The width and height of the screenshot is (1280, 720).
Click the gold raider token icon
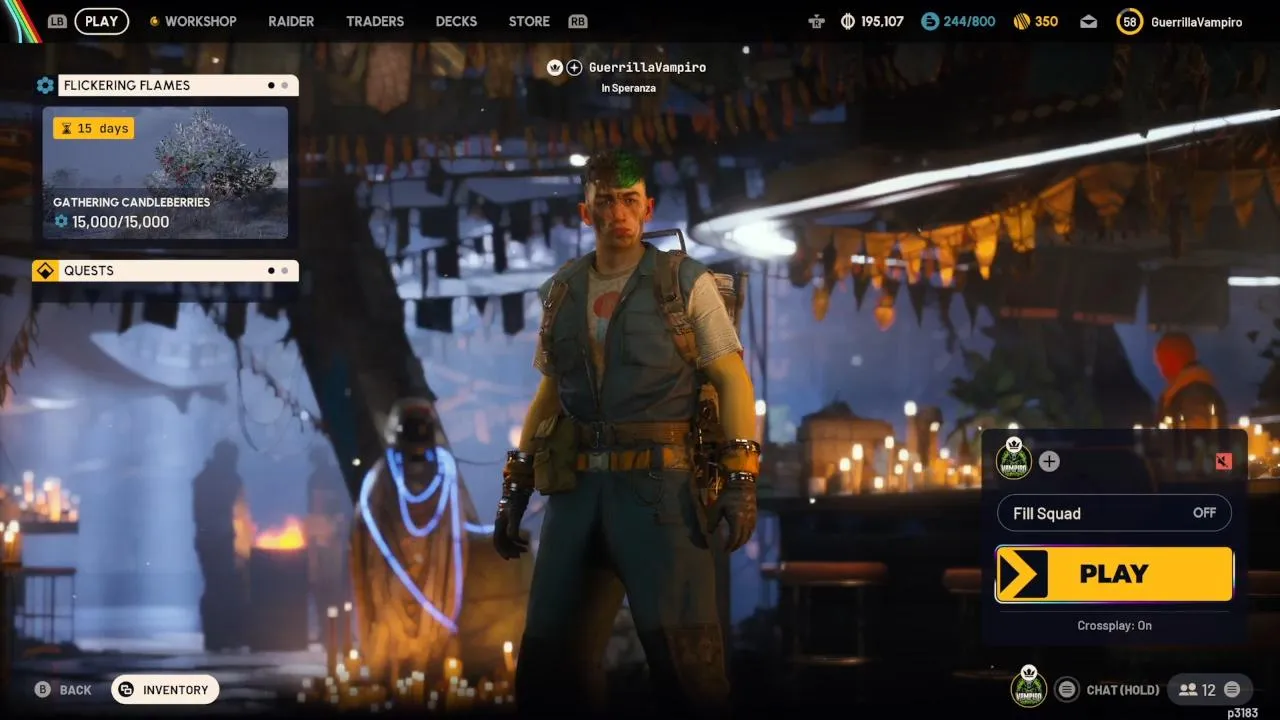(1022, 21)
